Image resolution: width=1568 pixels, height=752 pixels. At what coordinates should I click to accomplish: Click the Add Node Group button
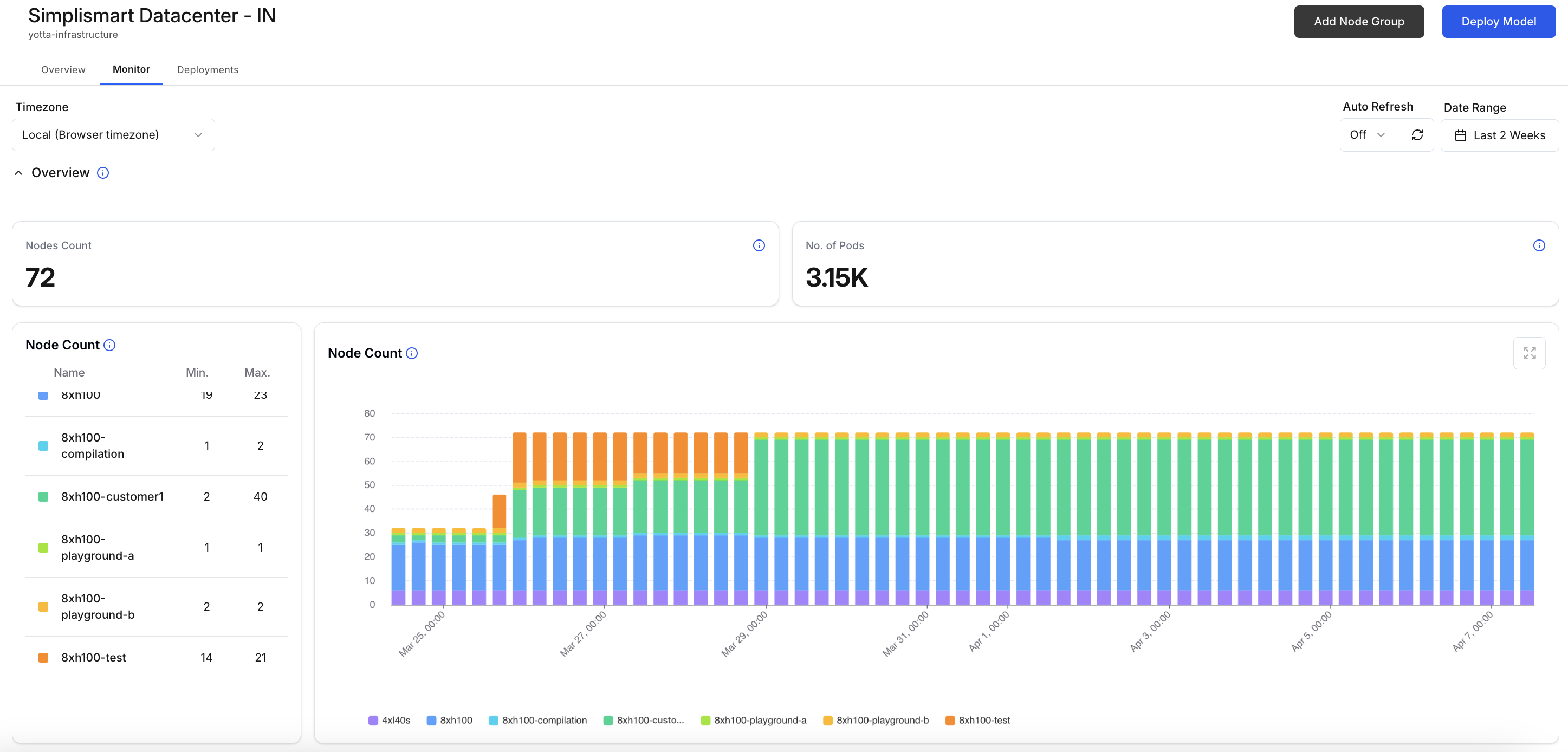[x=1359, y=22]
